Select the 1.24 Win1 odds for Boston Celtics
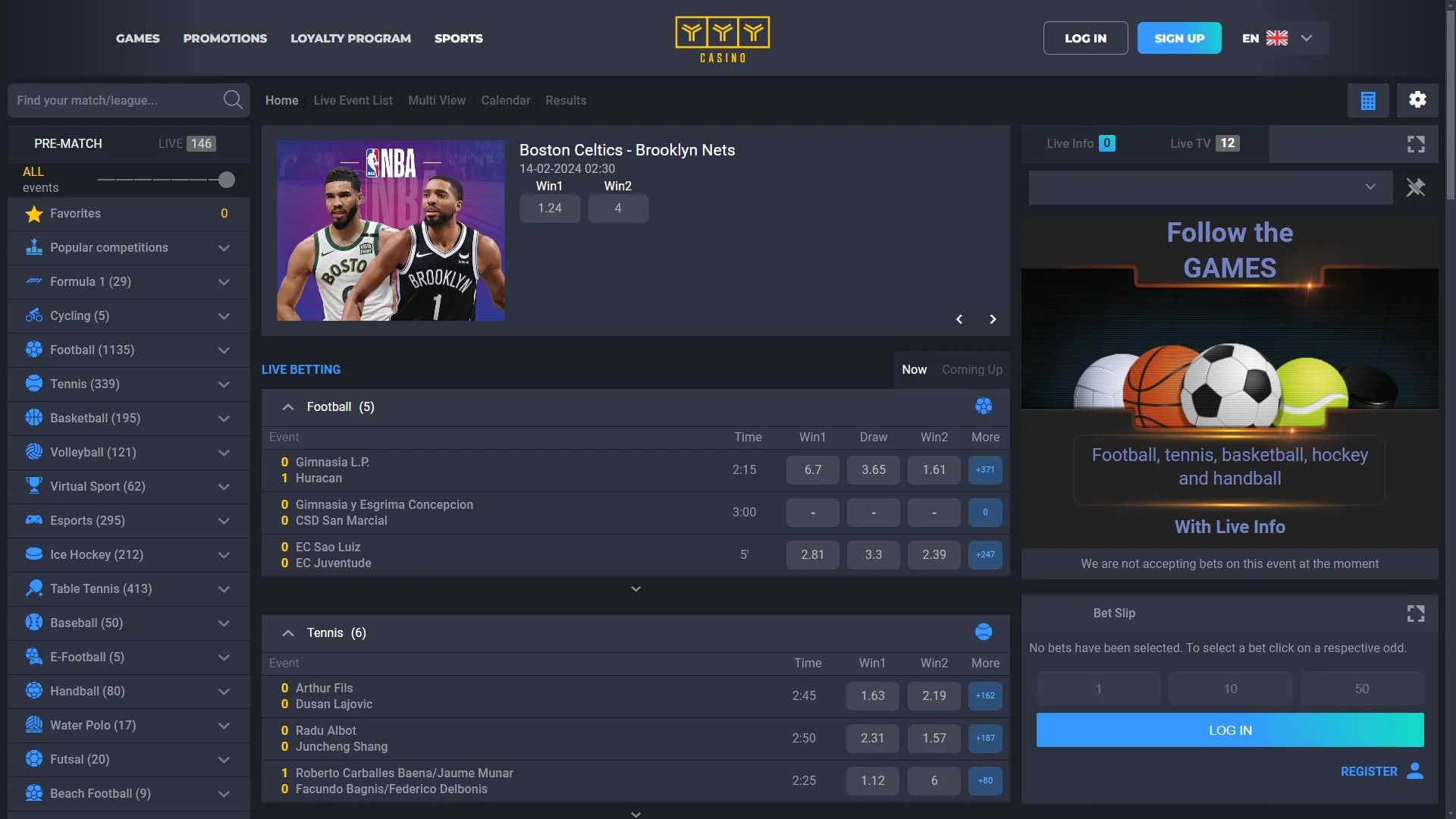This screenshot has width=1456, height=819. click(550, 209)
